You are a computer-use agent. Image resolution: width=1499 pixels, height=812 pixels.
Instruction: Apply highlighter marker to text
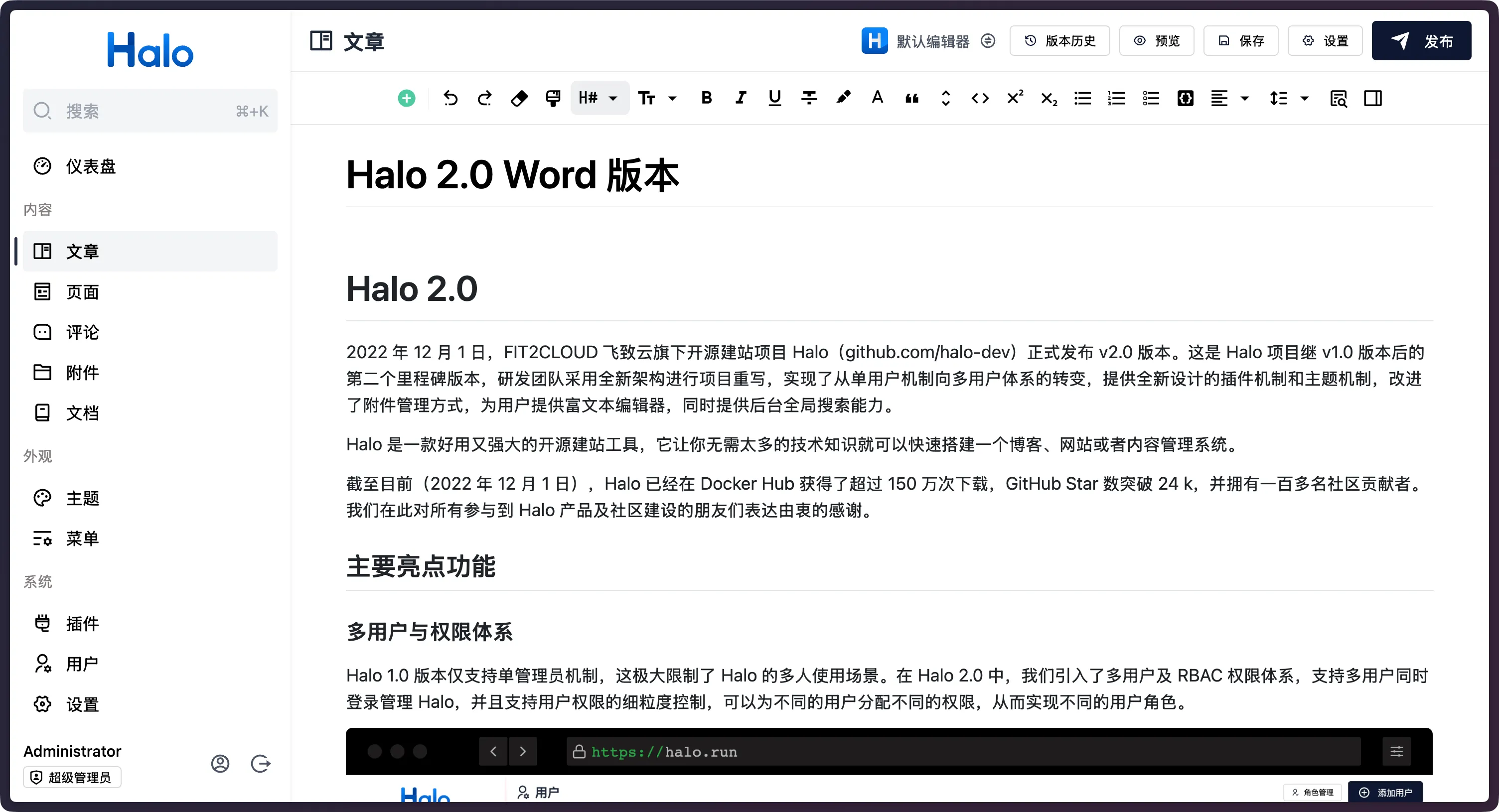843,98
